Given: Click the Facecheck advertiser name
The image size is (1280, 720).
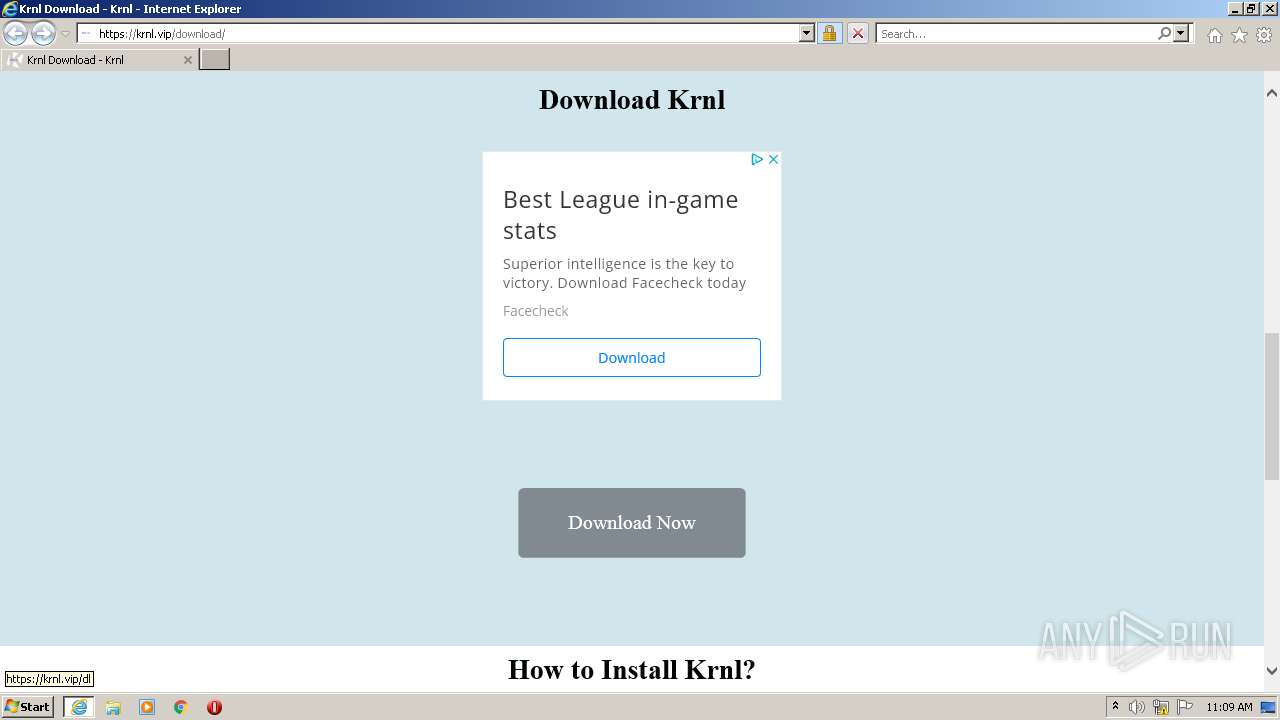Looking at the screenshot, I should 535,311.
